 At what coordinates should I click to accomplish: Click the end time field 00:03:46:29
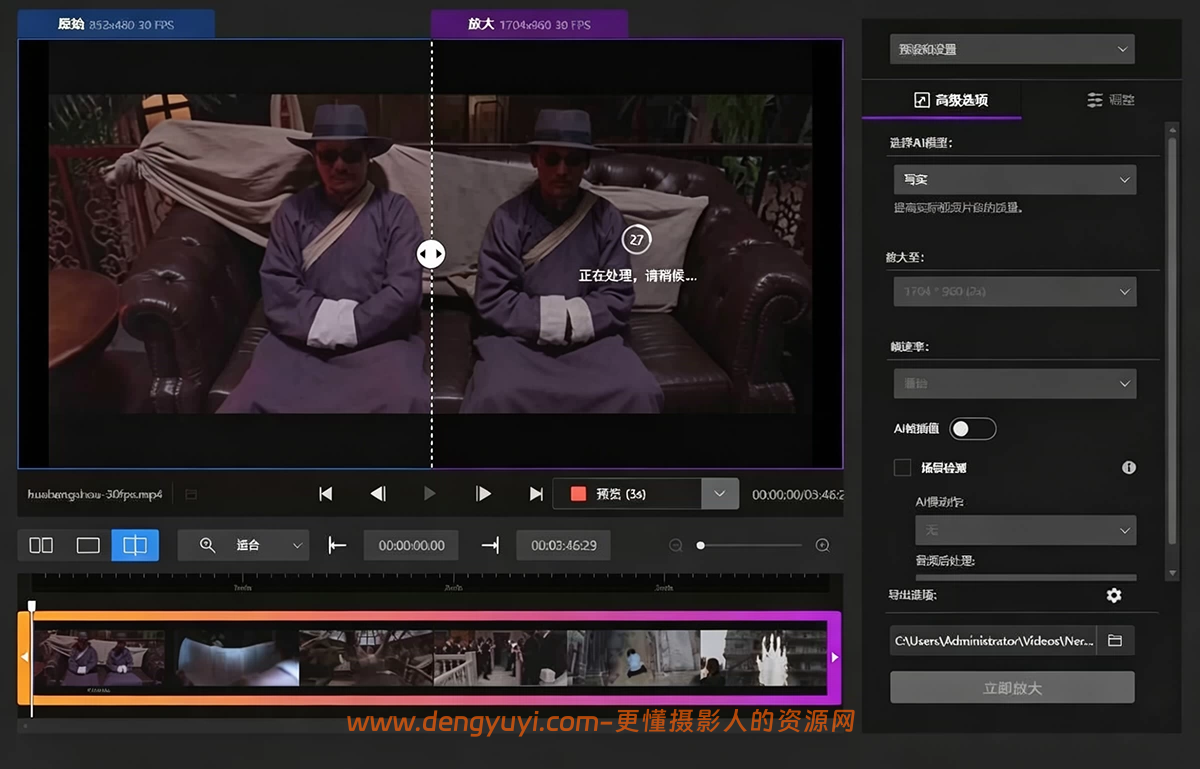click(x=563, y=545)
